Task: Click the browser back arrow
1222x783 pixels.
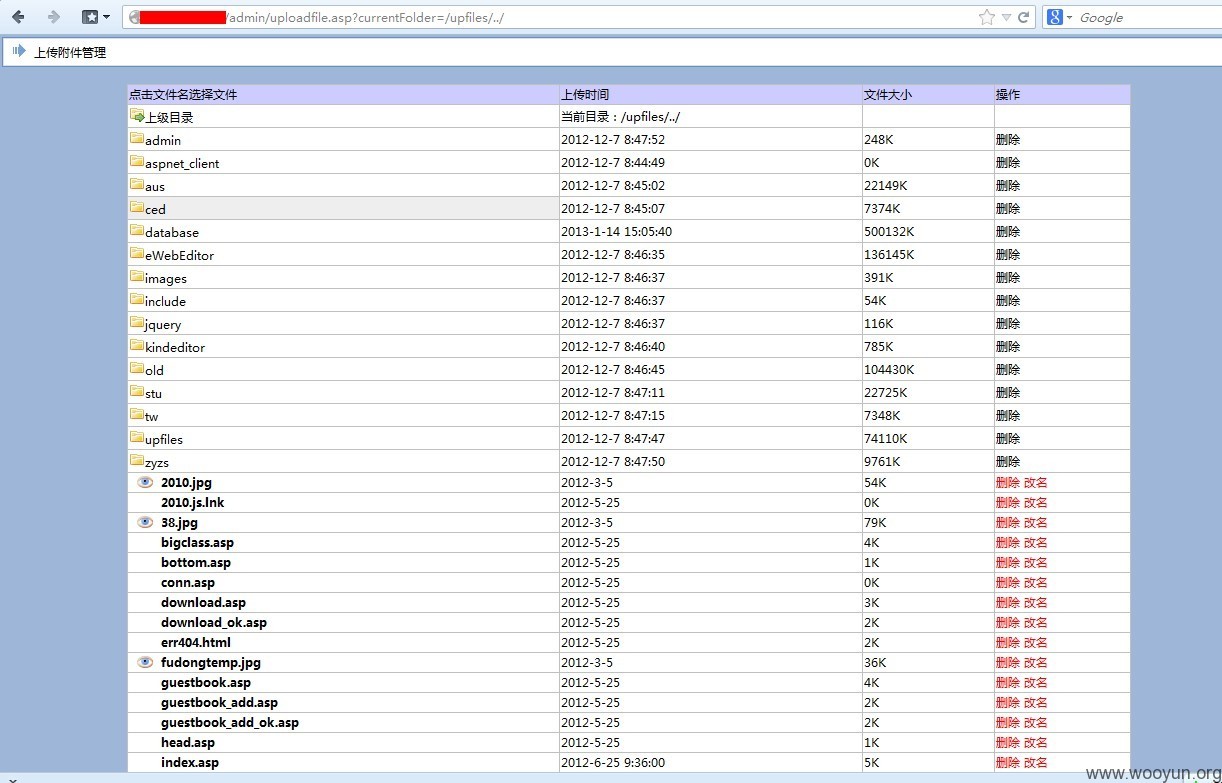Action: click(18, 17)
